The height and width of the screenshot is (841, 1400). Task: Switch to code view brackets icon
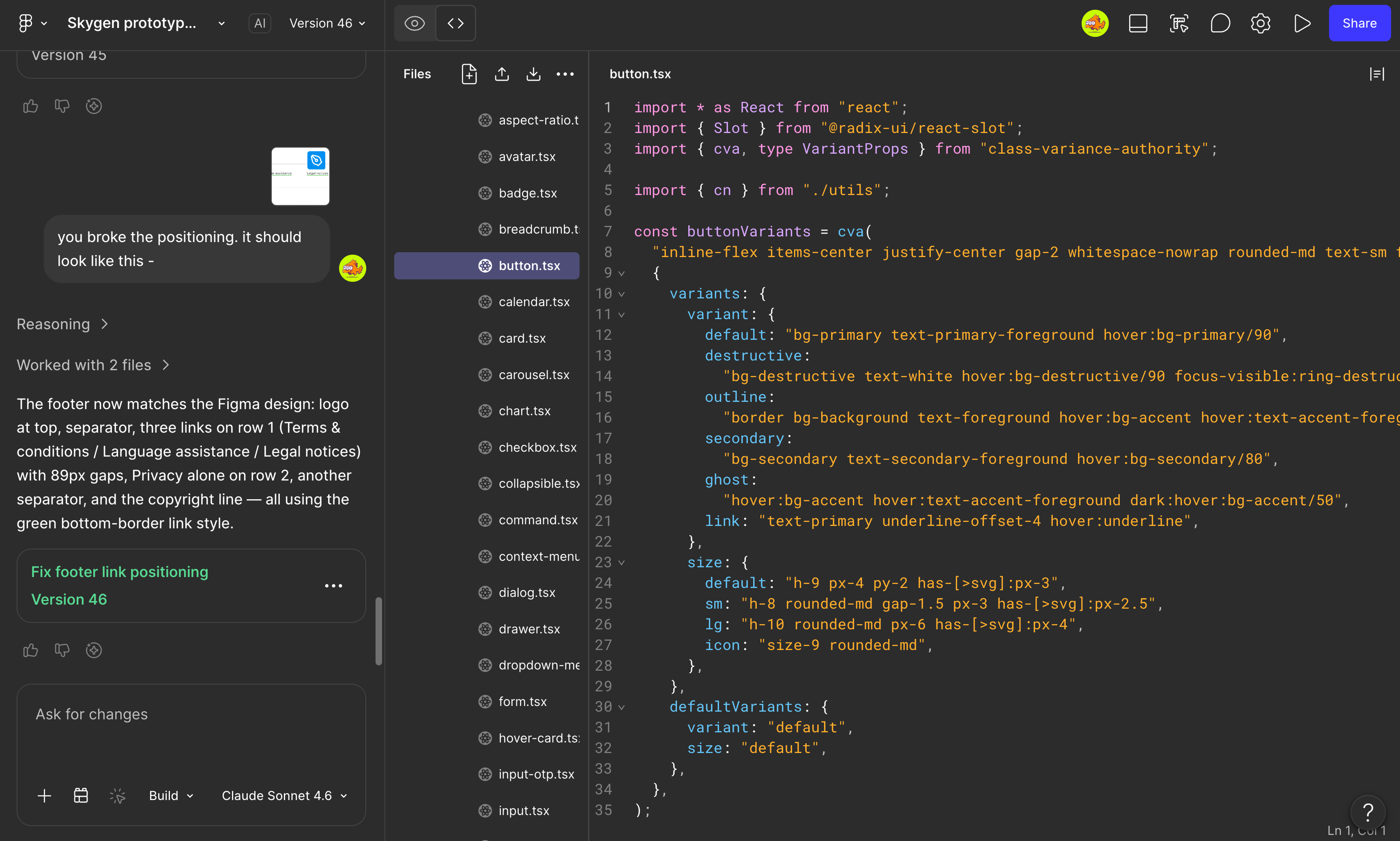click(456, 23)
